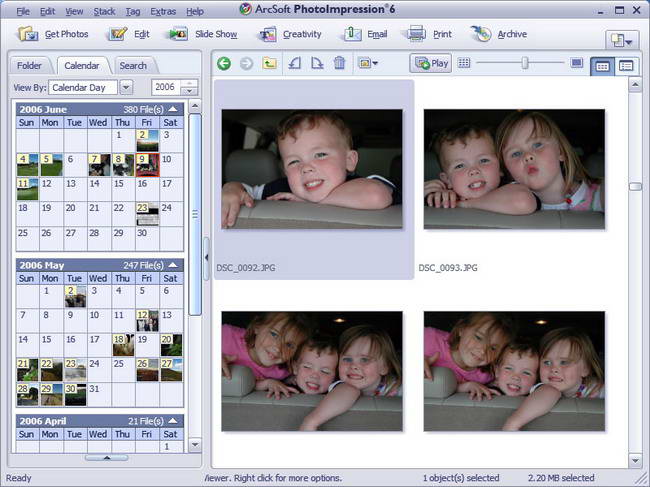Image resolution: width=650 pixels, height=487 pixels.
Task: Switch to the Folder tab
Action: click(29, 65)
